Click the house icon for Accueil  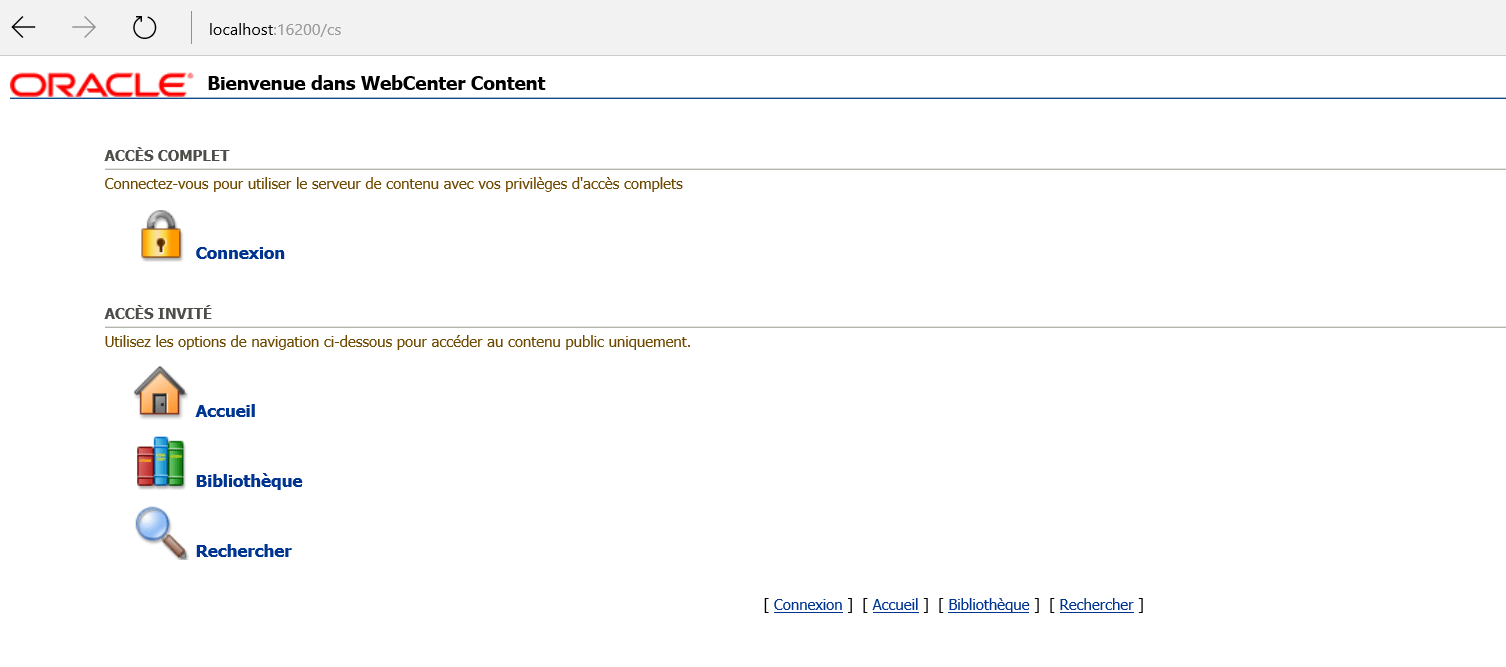tap(160, 392)
